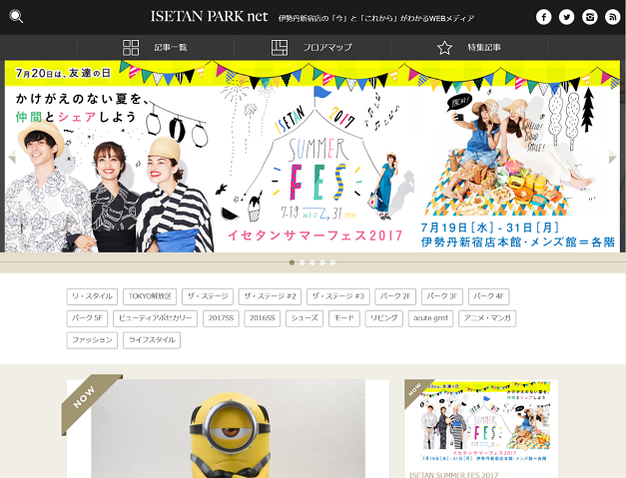Click the TOKYO解放区 tag
Viewport: 626px width, 478px height.
(150, 296)
